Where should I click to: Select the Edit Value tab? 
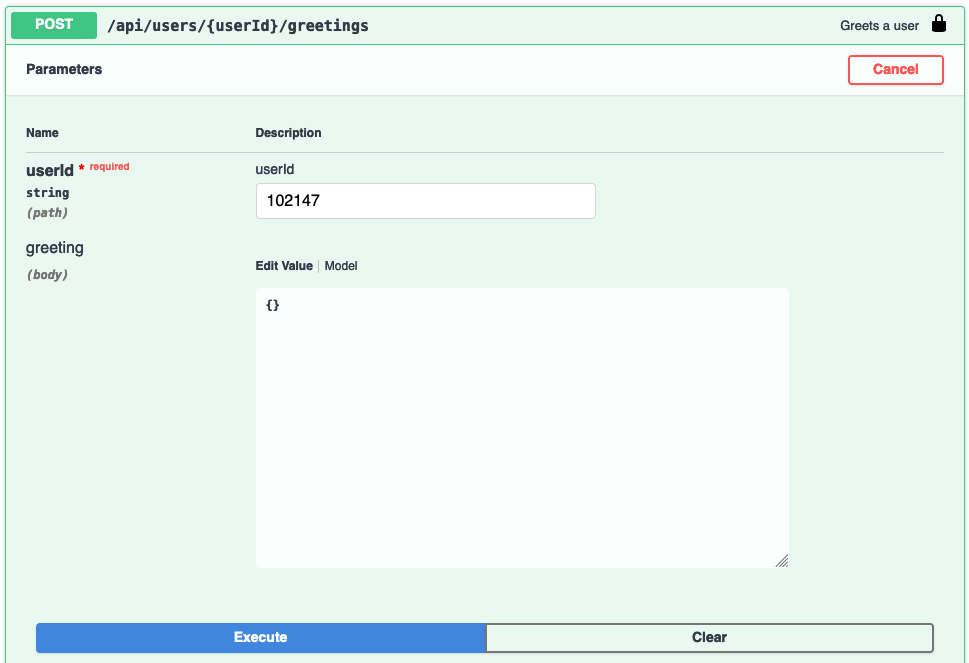click(x=283, y=265)
